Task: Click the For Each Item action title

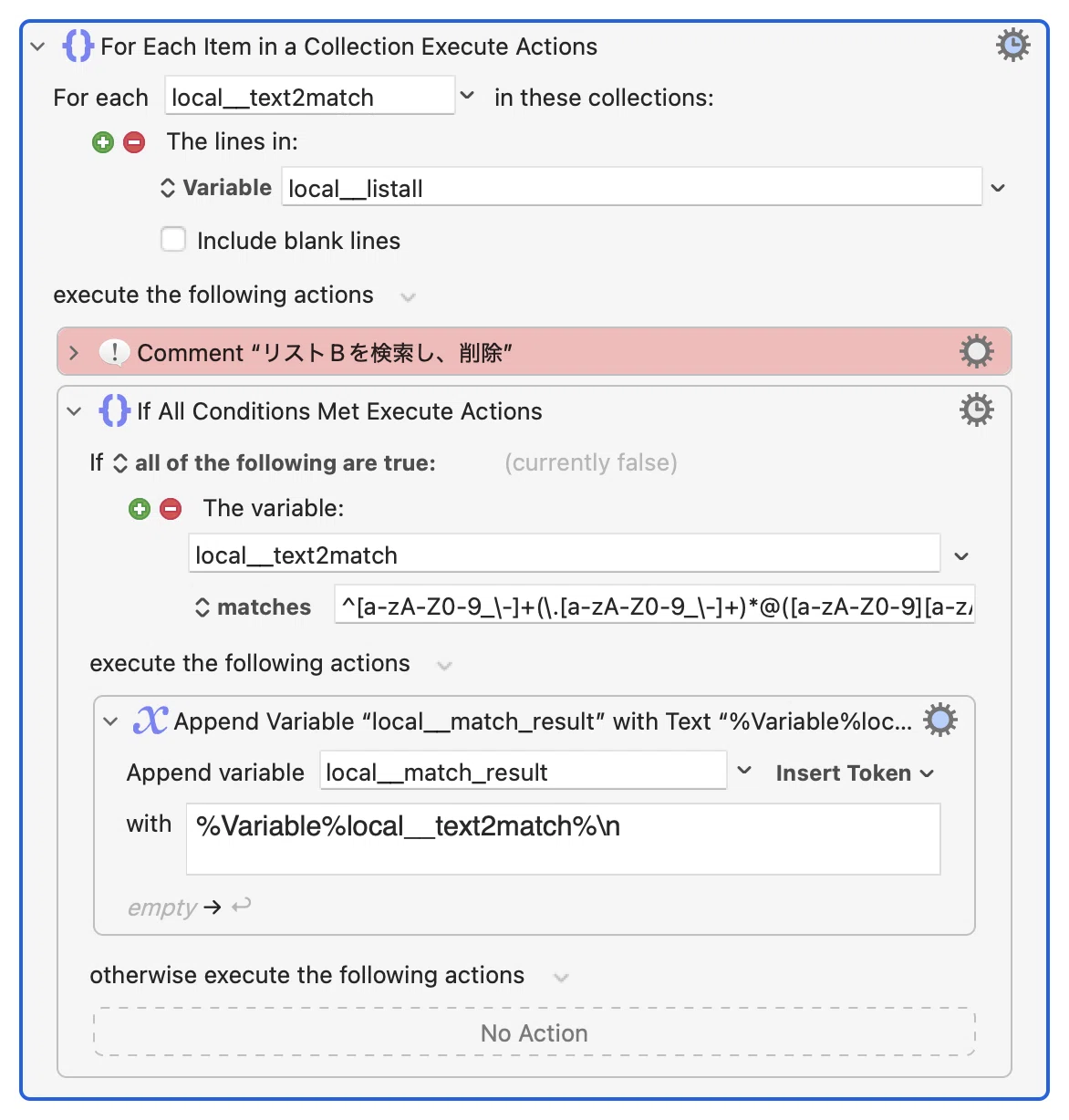Action: [349, 47]
